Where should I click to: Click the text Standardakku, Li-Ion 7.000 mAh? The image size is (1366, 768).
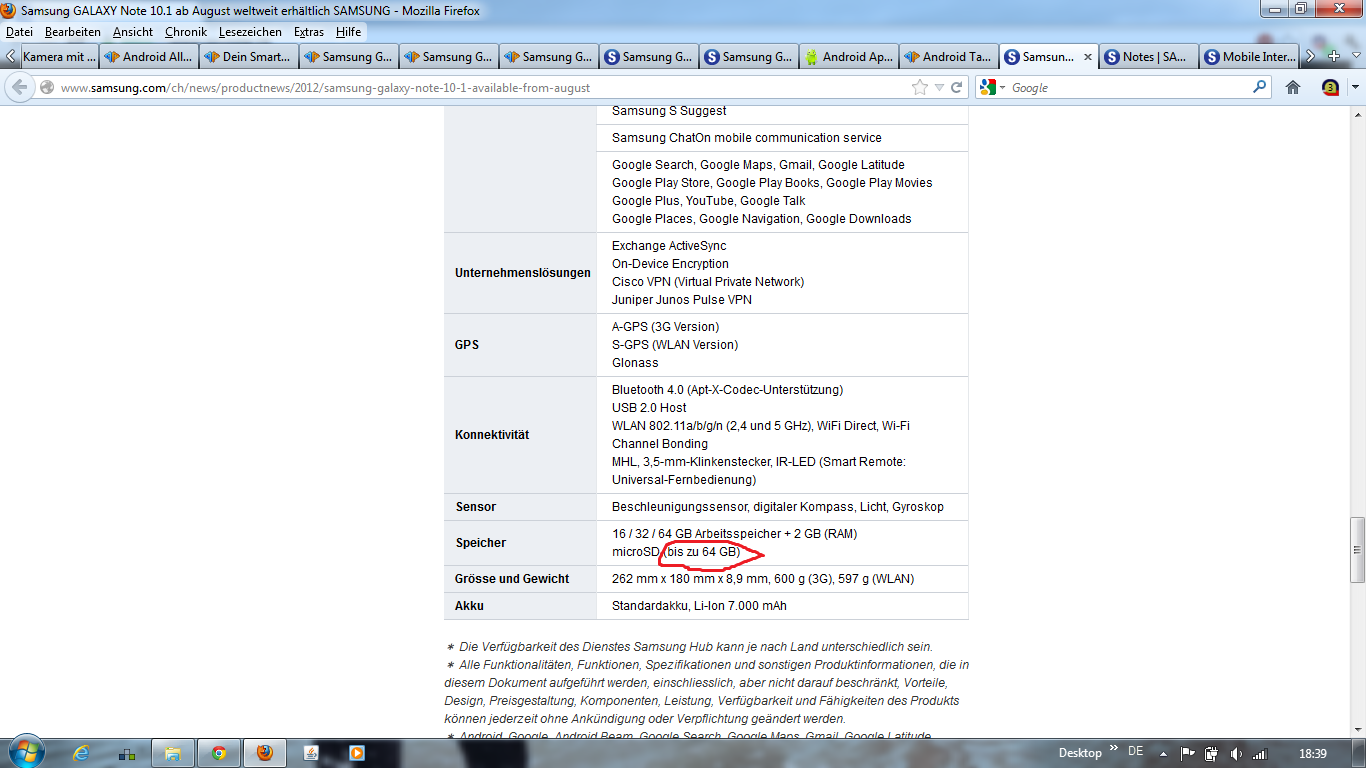pyautogui.click(x=699, y=606)
